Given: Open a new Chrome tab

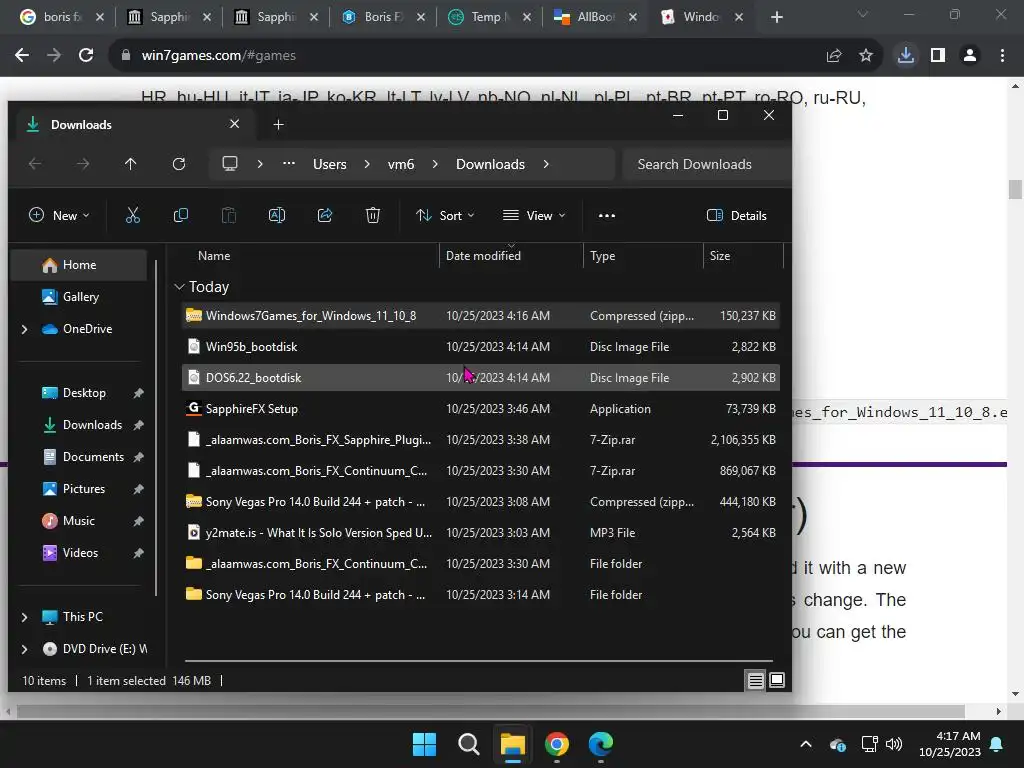Looking at the screenshot, I should pyautogui.click(x=776, y=17).
